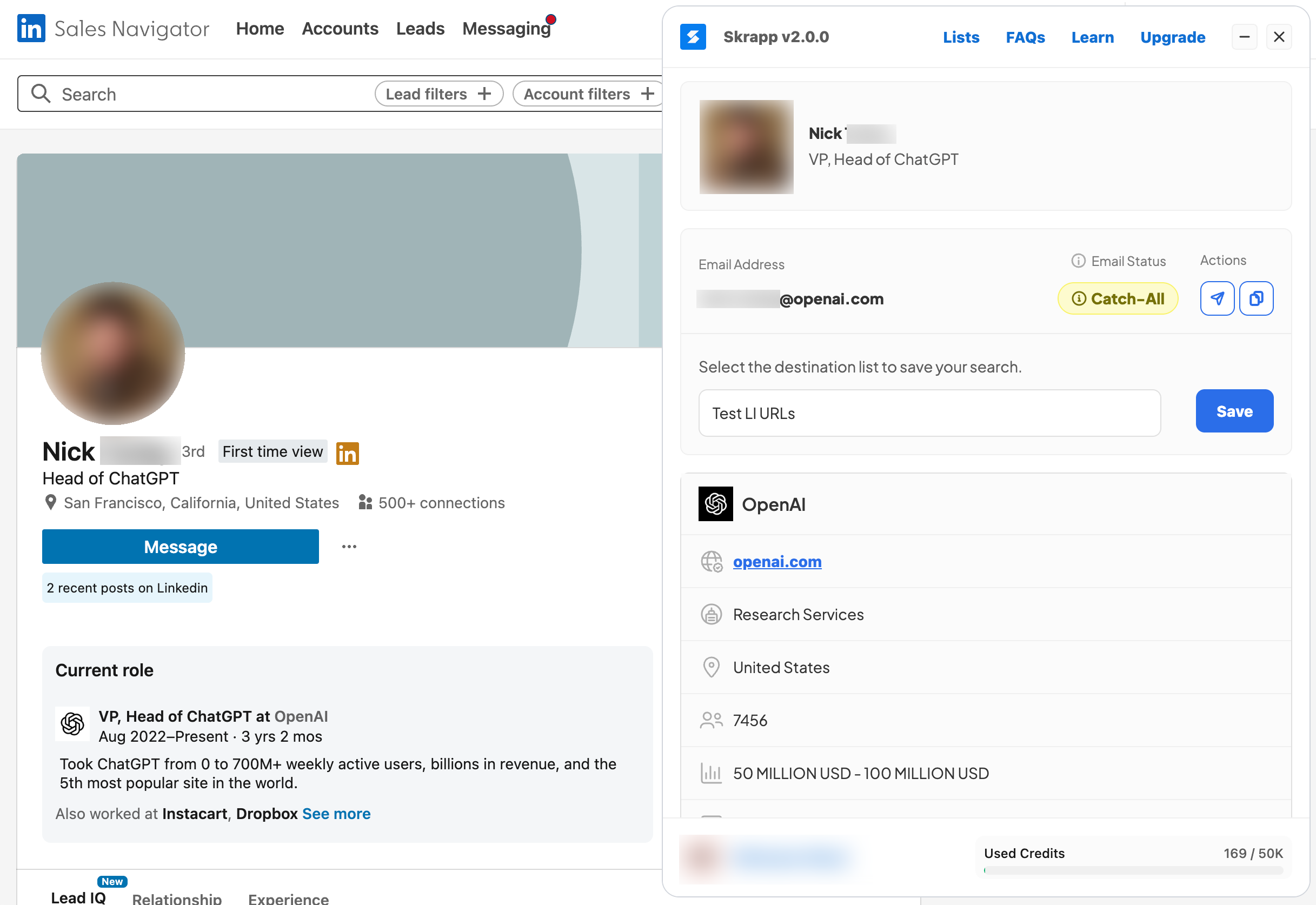The image size is (1316, 905).
Task: Click the 500+ connections text
Action: click(x=441, y=502)
